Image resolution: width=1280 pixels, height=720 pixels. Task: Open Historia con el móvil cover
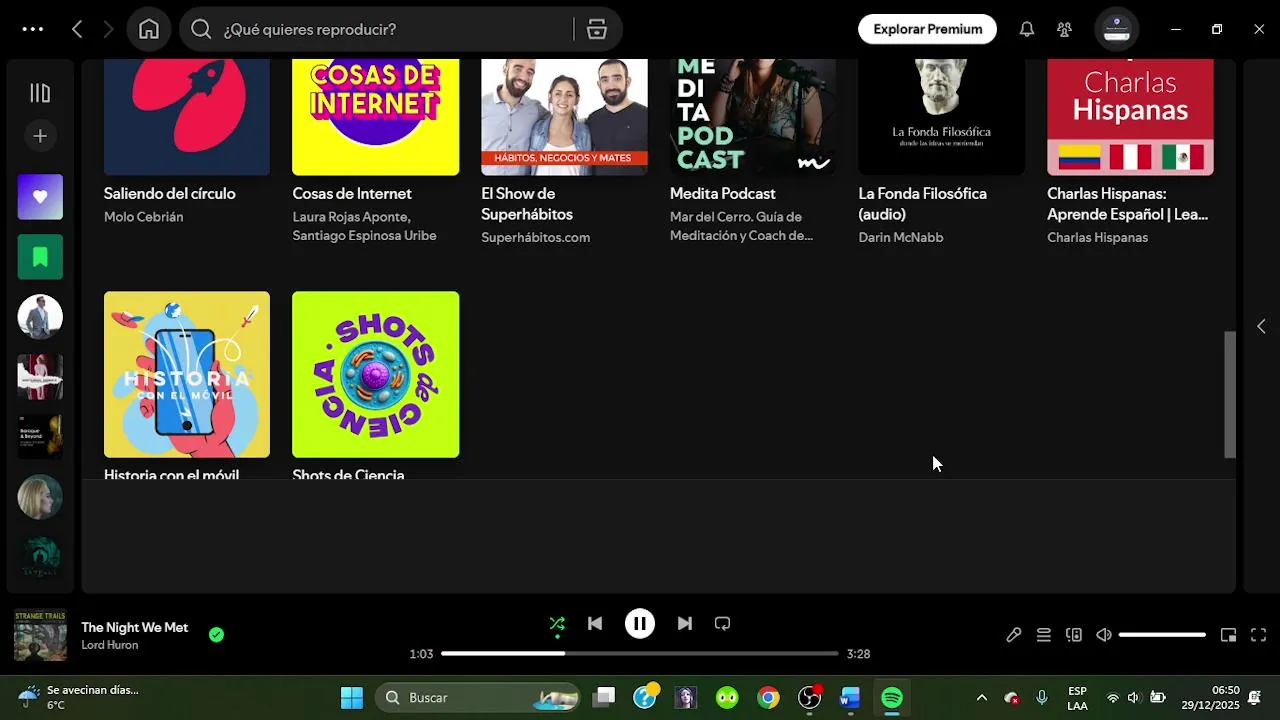point(187,374)
